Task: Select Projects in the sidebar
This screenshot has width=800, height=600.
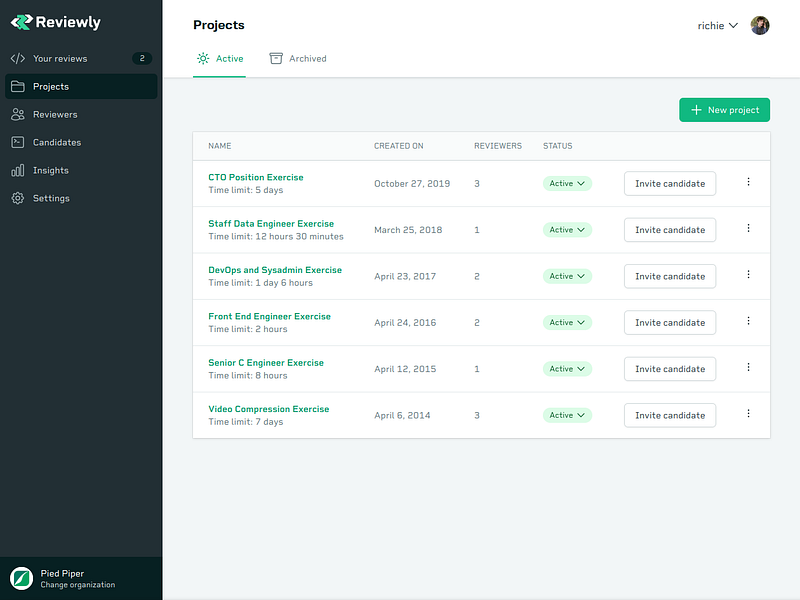Action: coord(81,86)
